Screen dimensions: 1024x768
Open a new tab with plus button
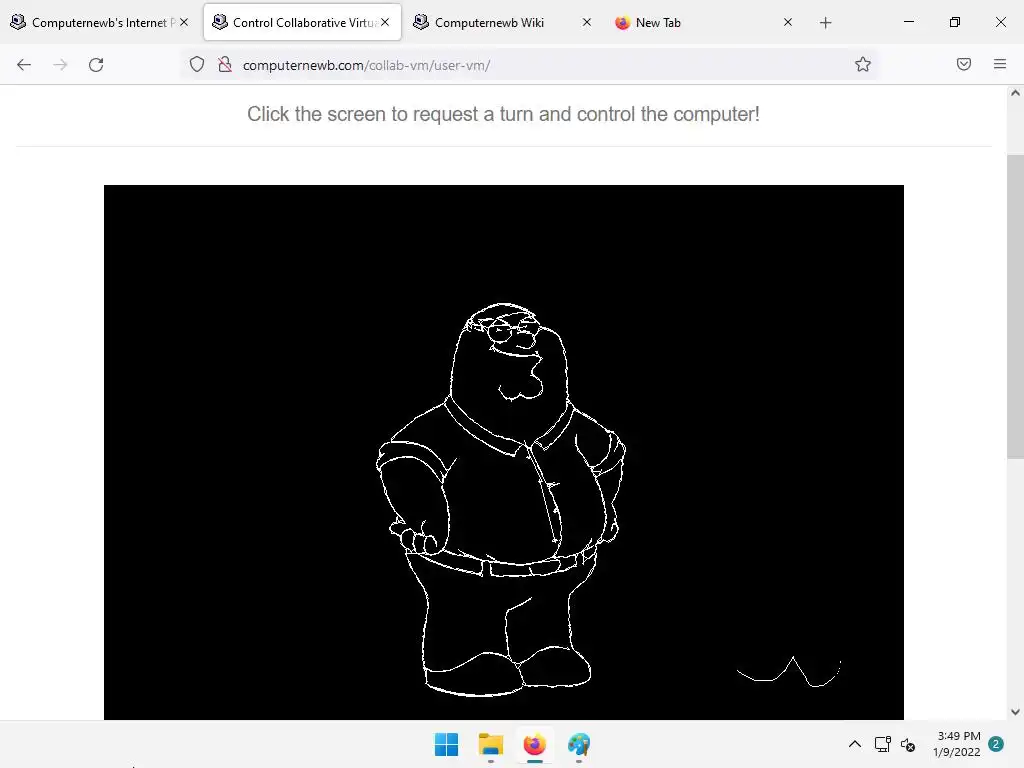[825, 23]
